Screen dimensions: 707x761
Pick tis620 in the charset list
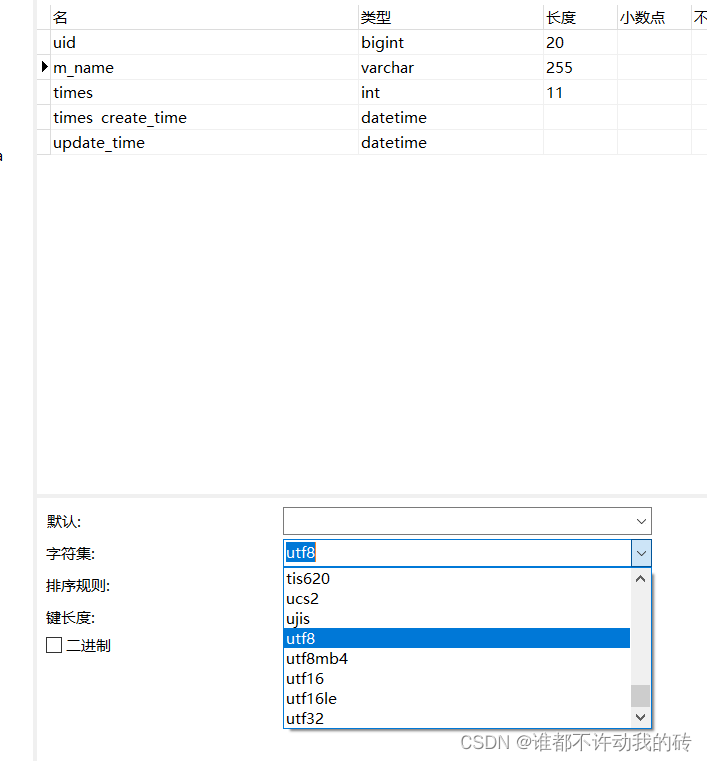point(457,579)
